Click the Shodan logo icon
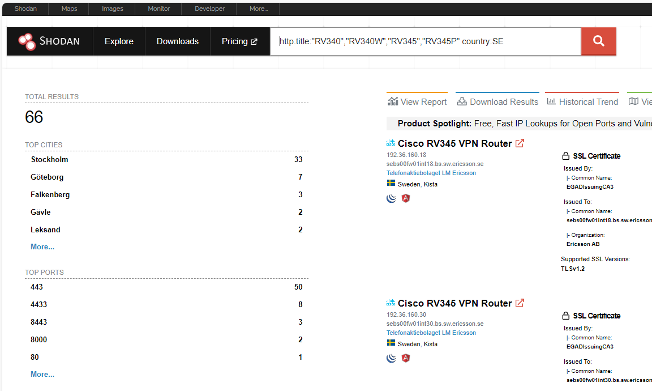Screen dimensions: 652x392 click(27, 41)
